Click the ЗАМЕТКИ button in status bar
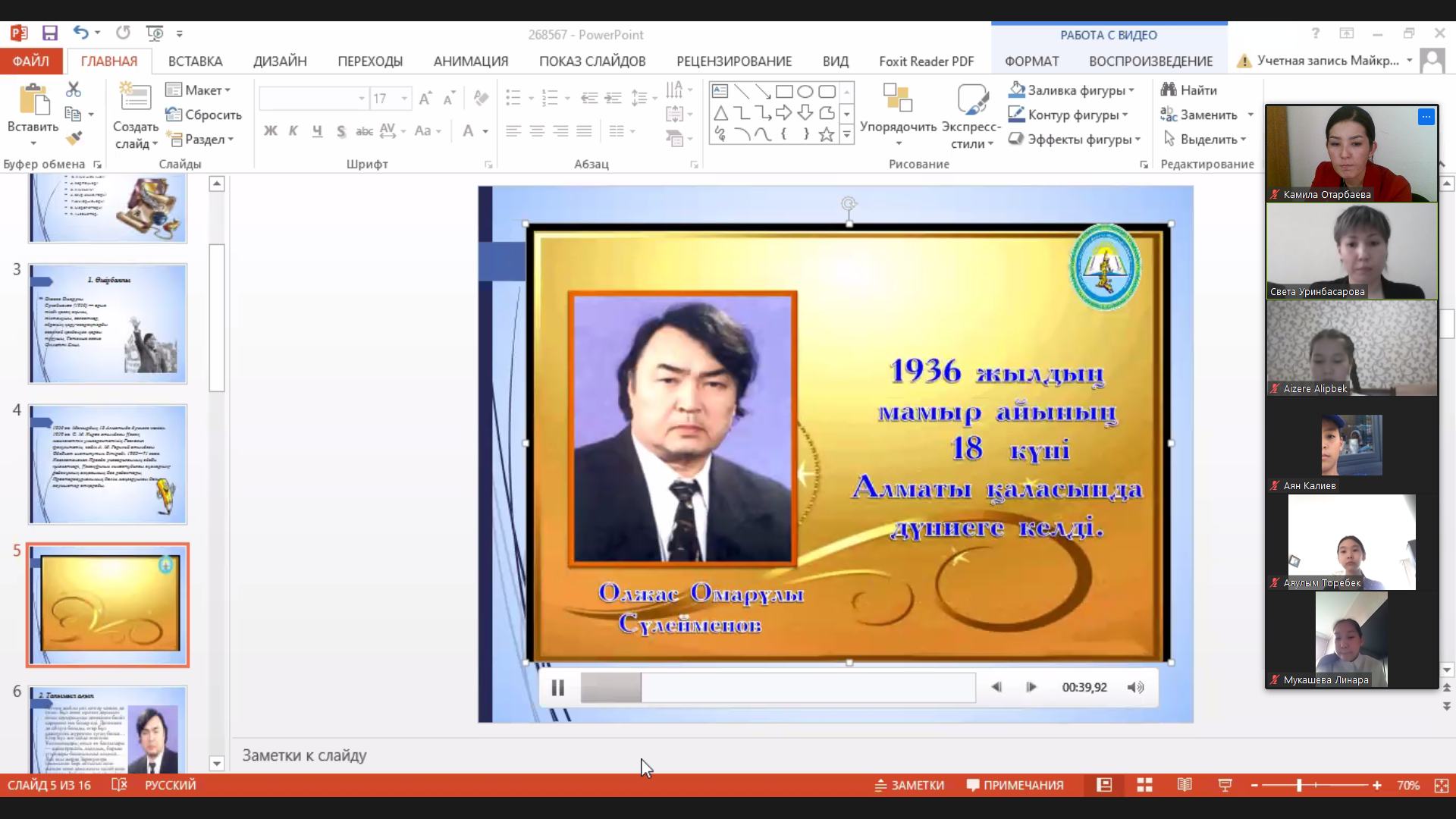The width and height of the screenshot is (1456, 819). 909,785
